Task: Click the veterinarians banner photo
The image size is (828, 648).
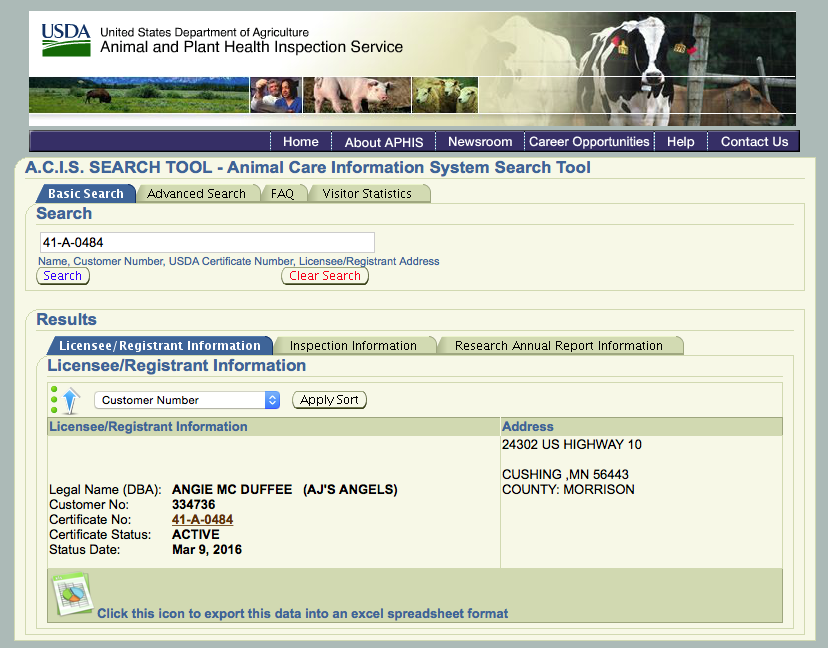Action: [276, 95]
